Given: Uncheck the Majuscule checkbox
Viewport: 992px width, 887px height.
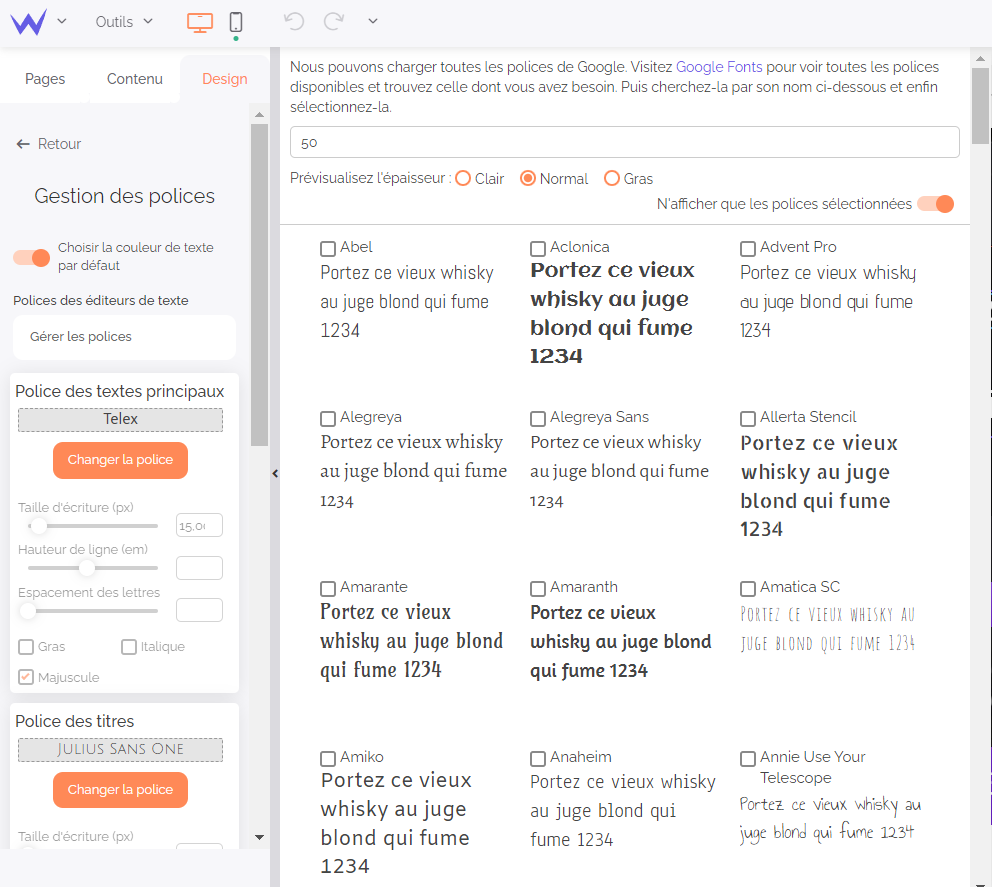Looking at the screenshot, I should pyautogui.click(x=24, y=677).
